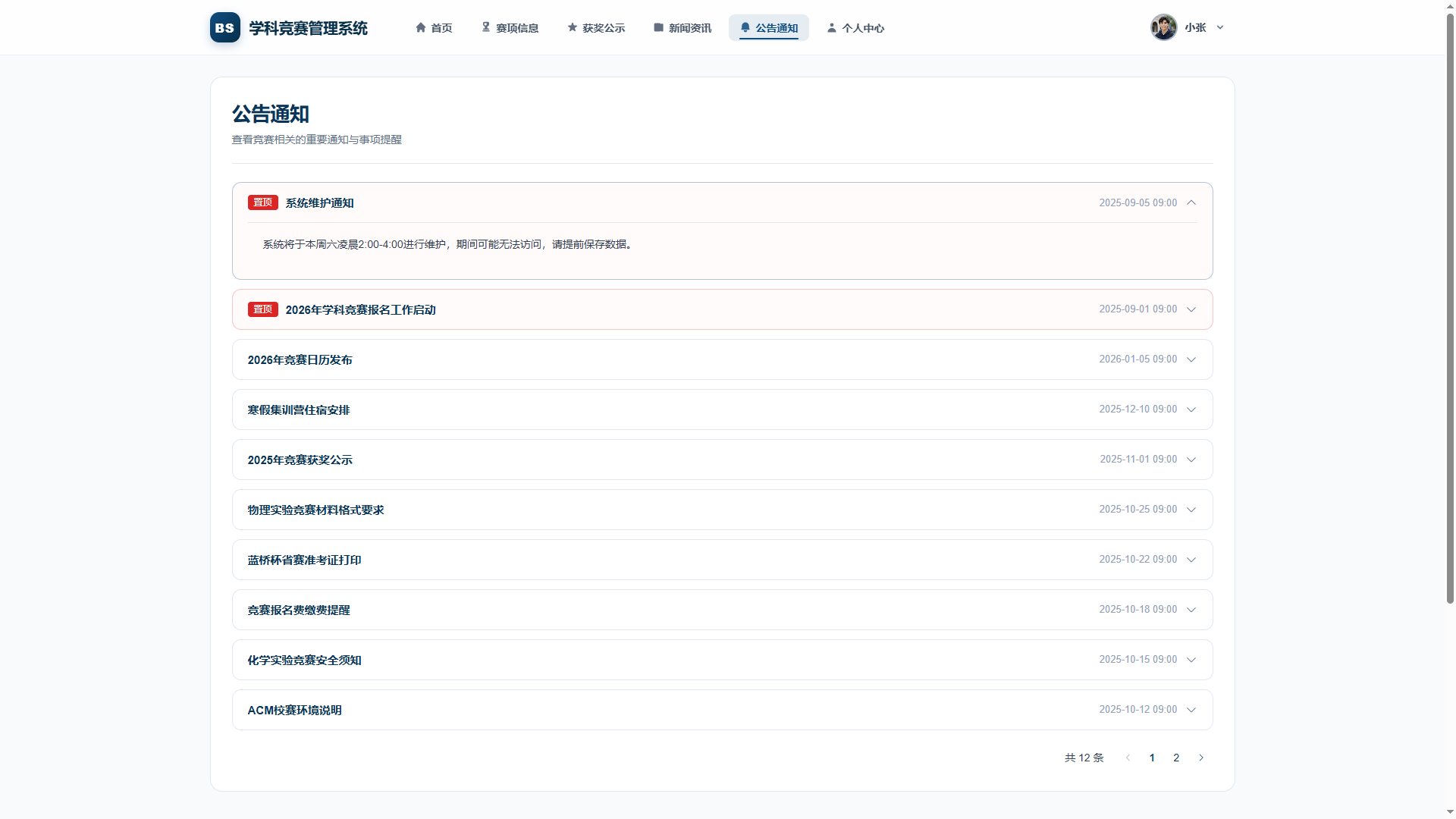Click the folder icon beside 新闻资讯

click(658, 27)
